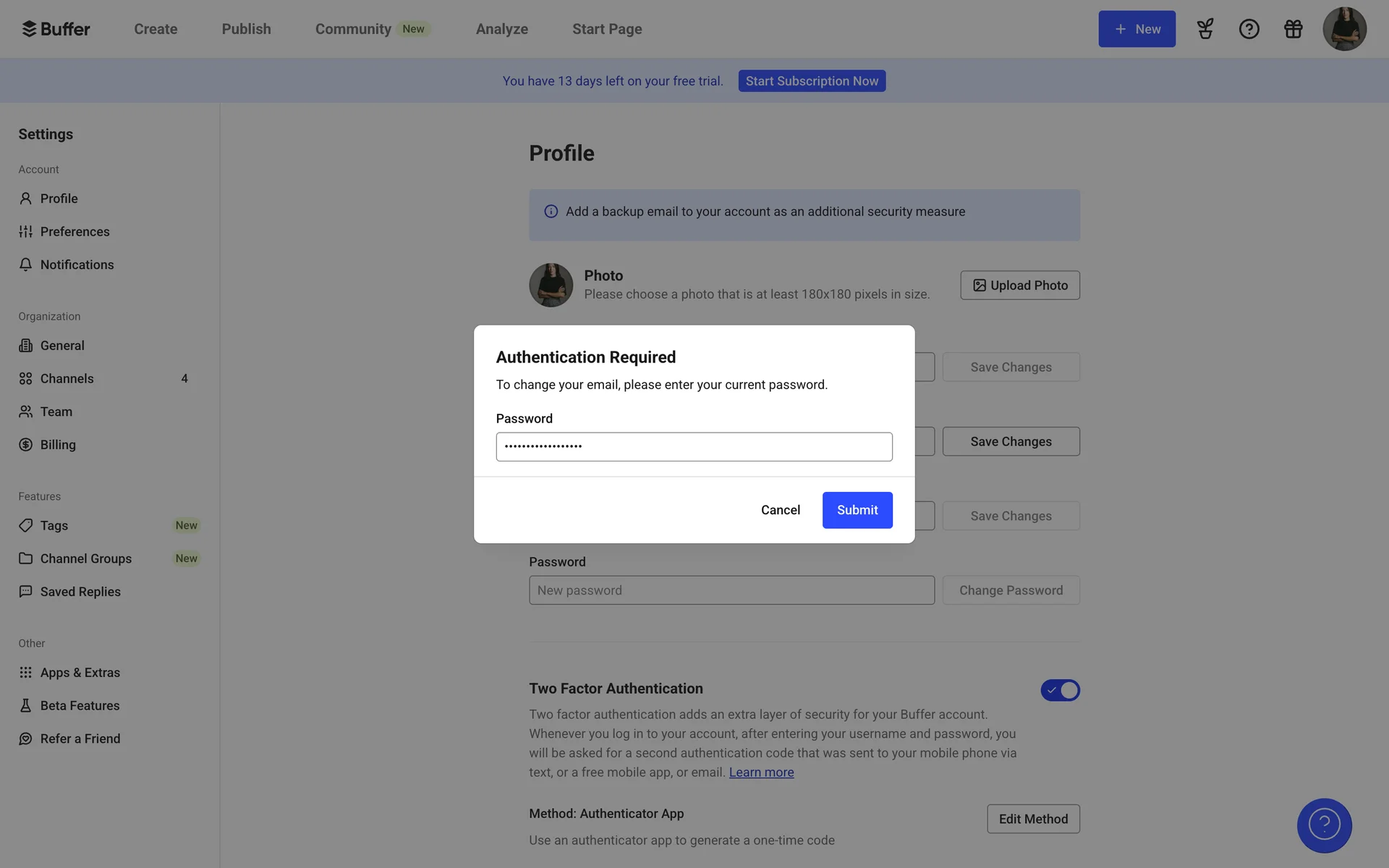Image resolution: width=1389 pixels, height=868 pixels.
Task: Open the gift box icon
Action: click(x=1293, y=29)
